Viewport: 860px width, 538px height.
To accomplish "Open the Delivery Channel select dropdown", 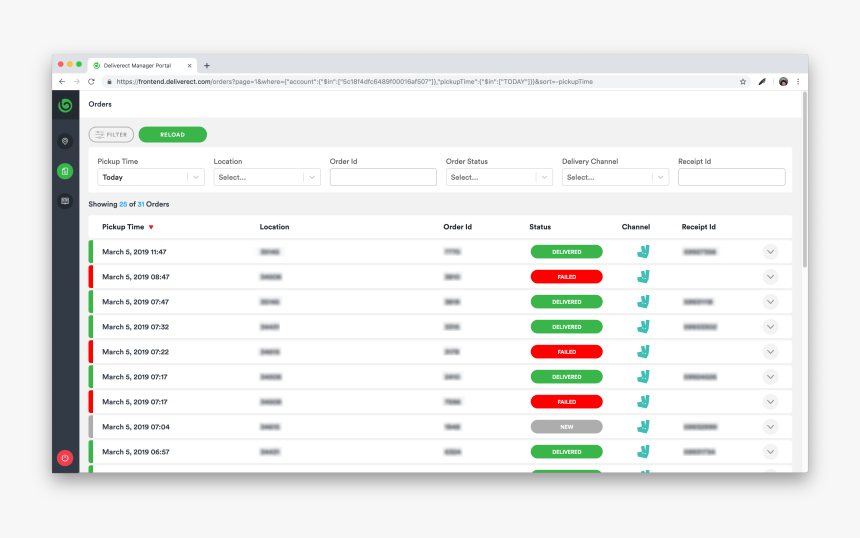I will (615, 177).
